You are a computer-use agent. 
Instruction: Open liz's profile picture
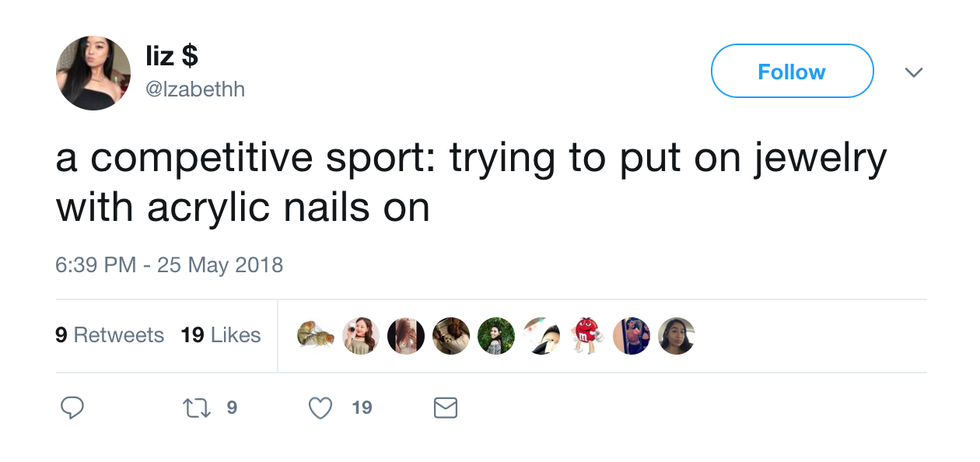click(94, 73)
